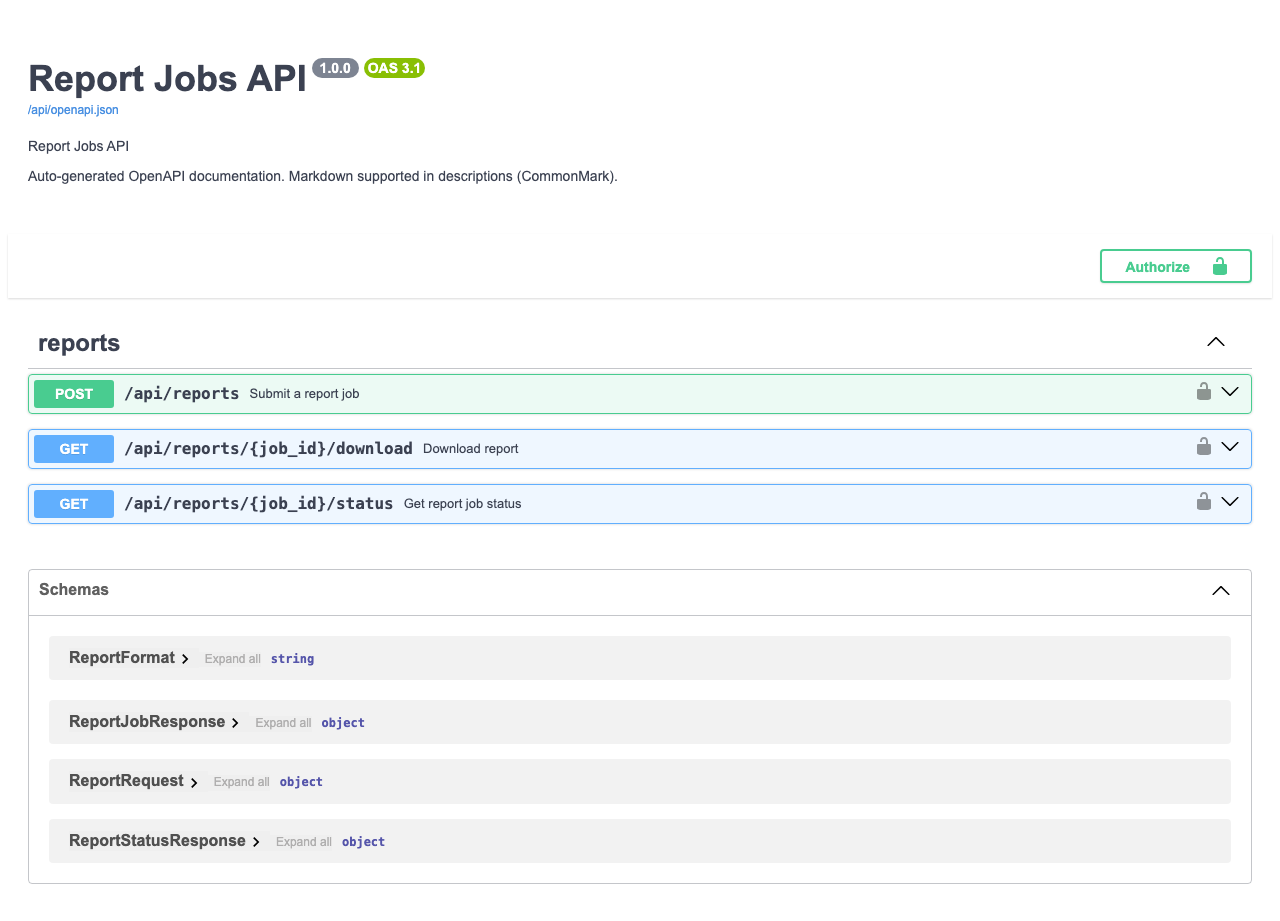
Task: Click the reports tag heading
Action: [79, 343]
